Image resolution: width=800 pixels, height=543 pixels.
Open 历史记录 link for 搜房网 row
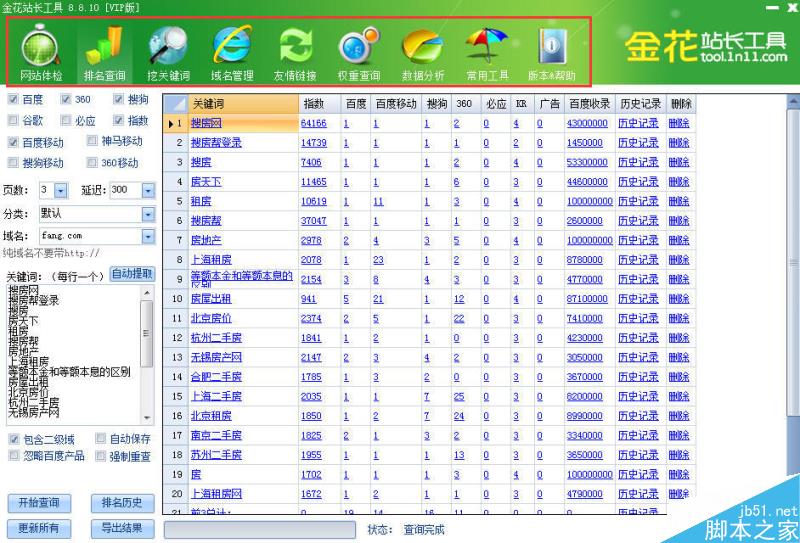(638, 123)
